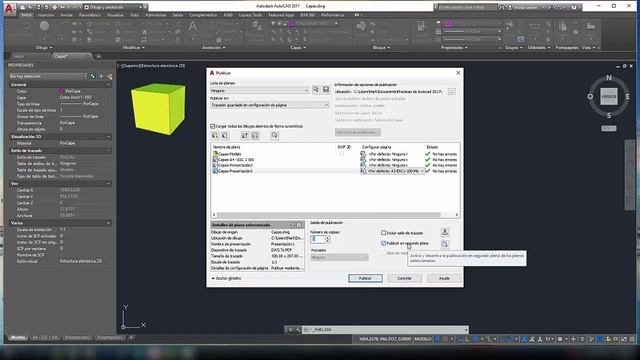Click the Publicar button
Image resolution: width=640 pixels, height=360 pixels.
[365, 278]
